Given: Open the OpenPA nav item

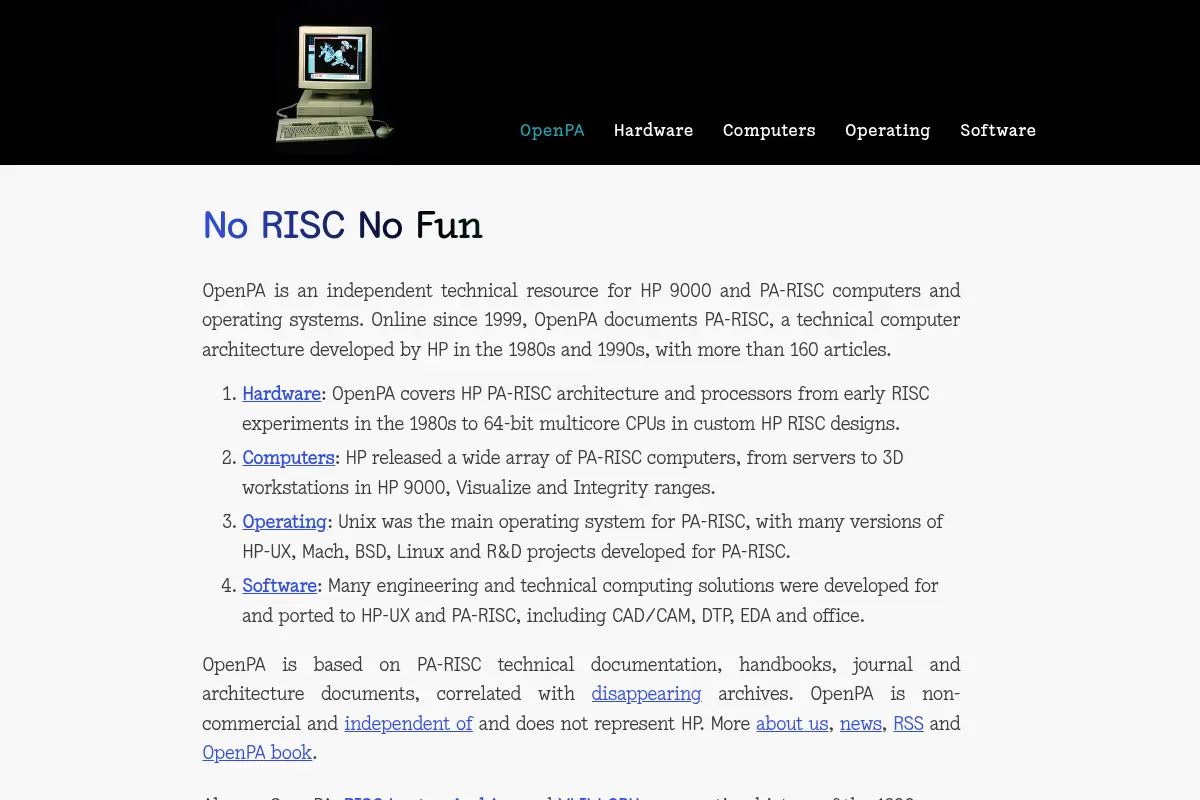Looking at the screenshot, I should click(552, 130).
